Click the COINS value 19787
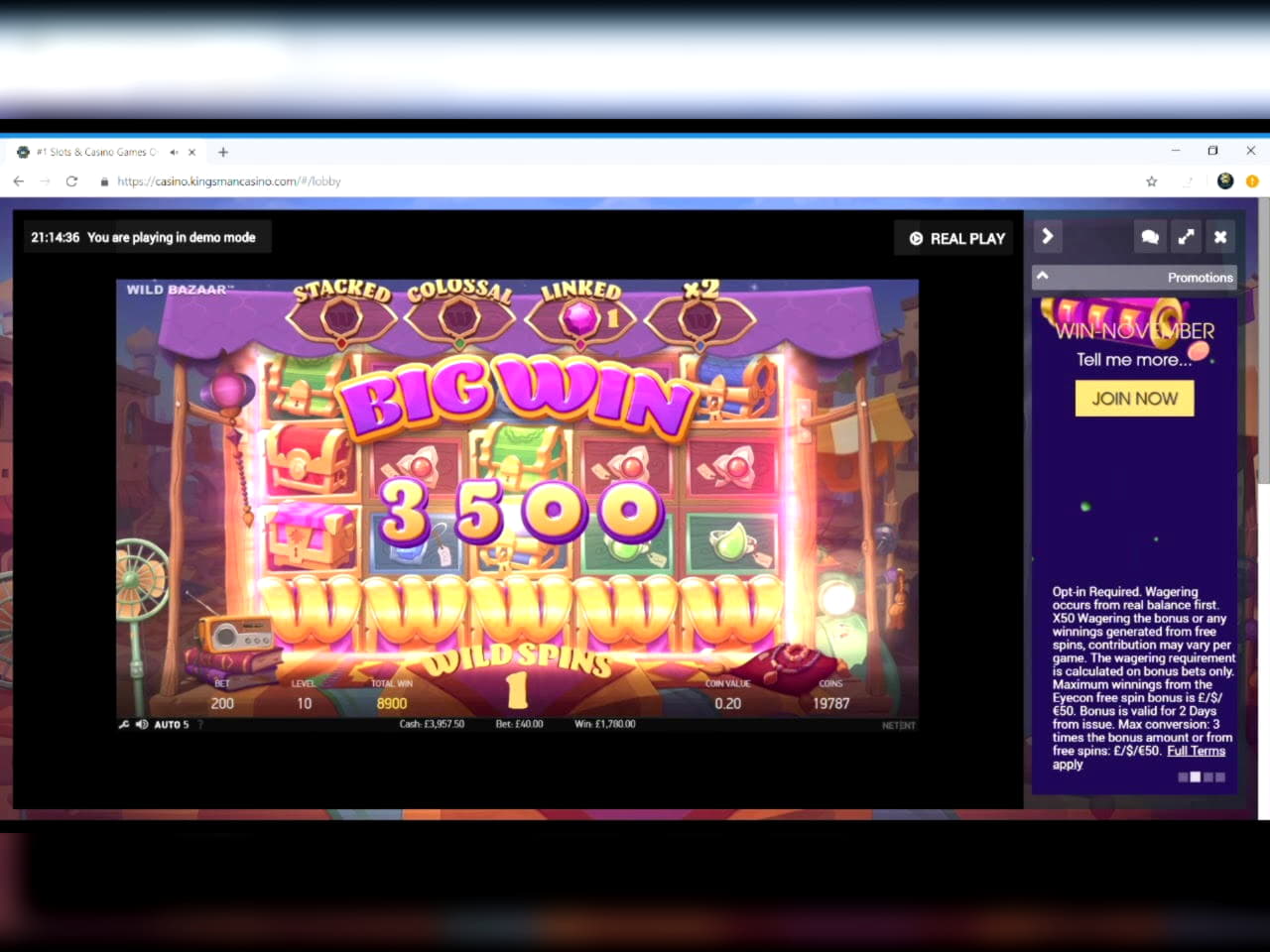 (x=830, y=703)
